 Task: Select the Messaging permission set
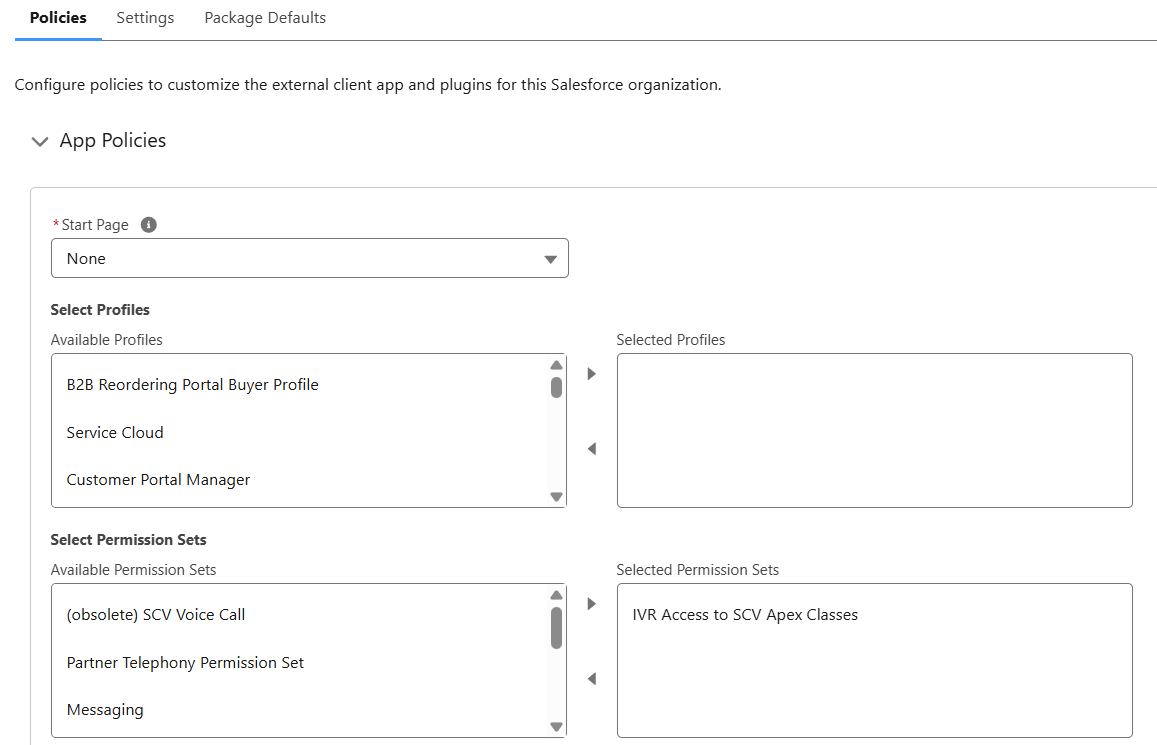105,709
